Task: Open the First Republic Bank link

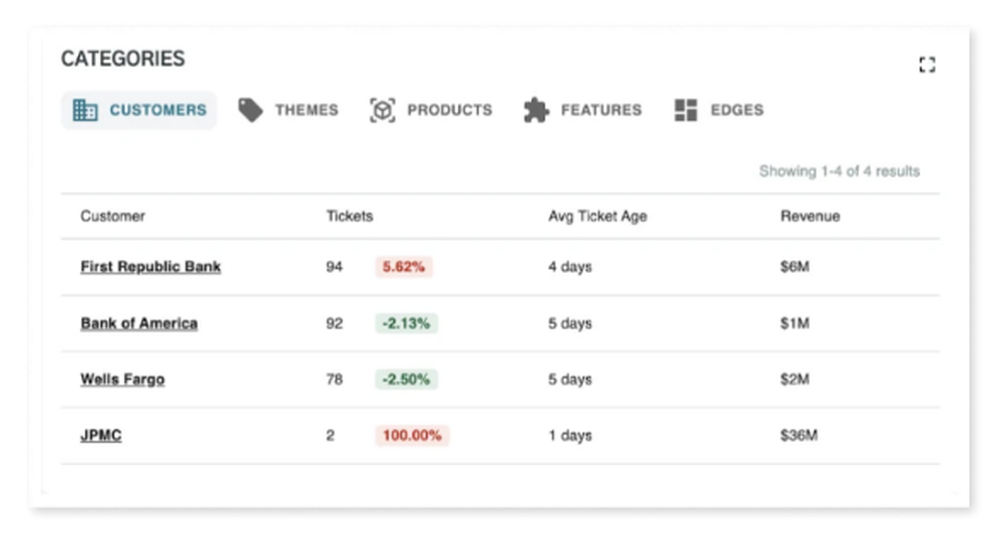Action: point(151,266)
